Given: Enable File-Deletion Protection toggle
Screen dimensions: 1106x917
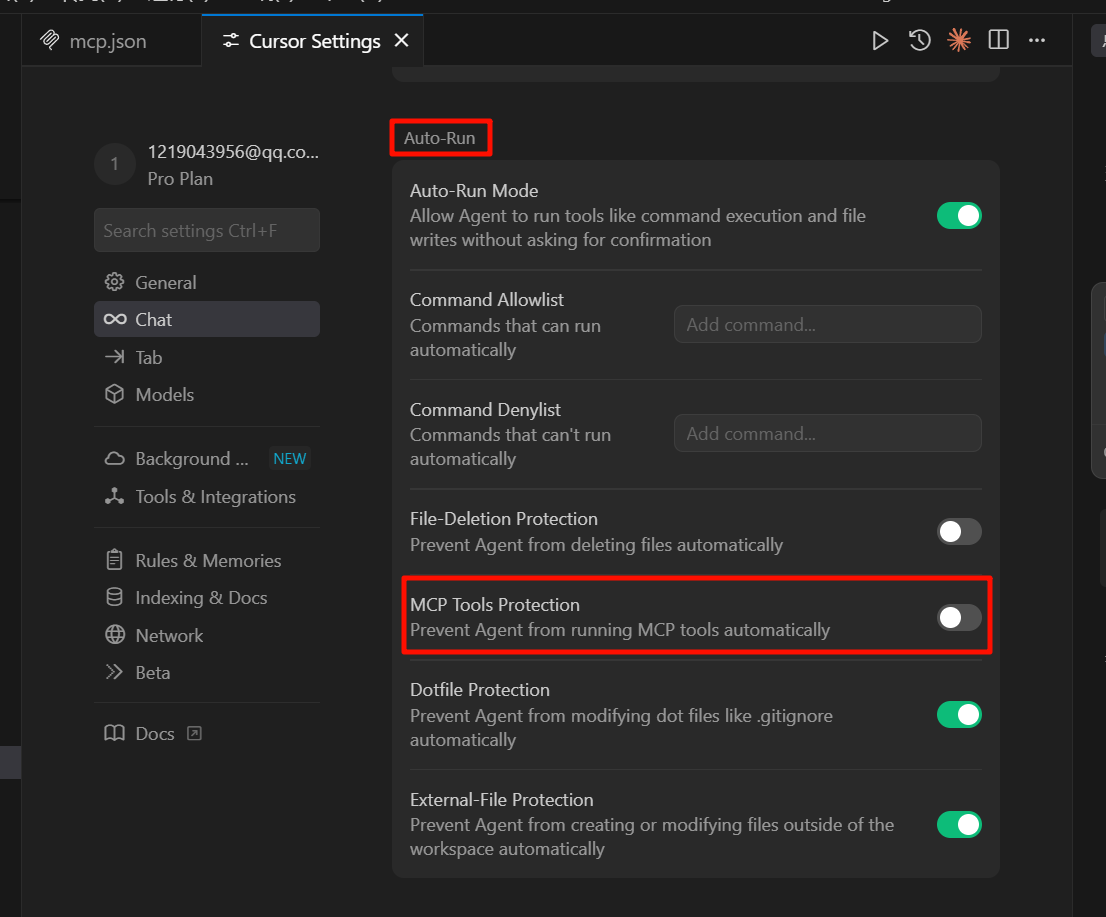Looking at the screenshot, I should pos(959,532).
